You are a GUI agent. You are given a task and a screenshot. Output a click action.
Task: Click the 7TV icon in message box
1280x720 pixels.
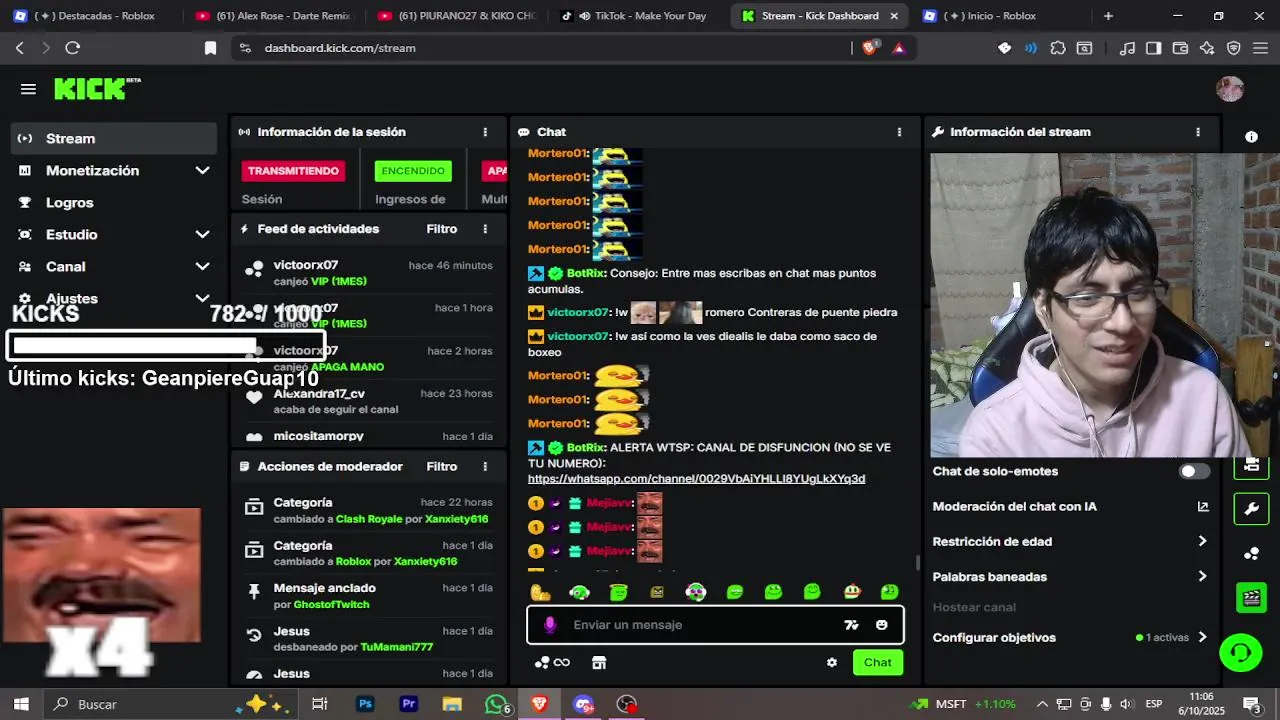851,625
